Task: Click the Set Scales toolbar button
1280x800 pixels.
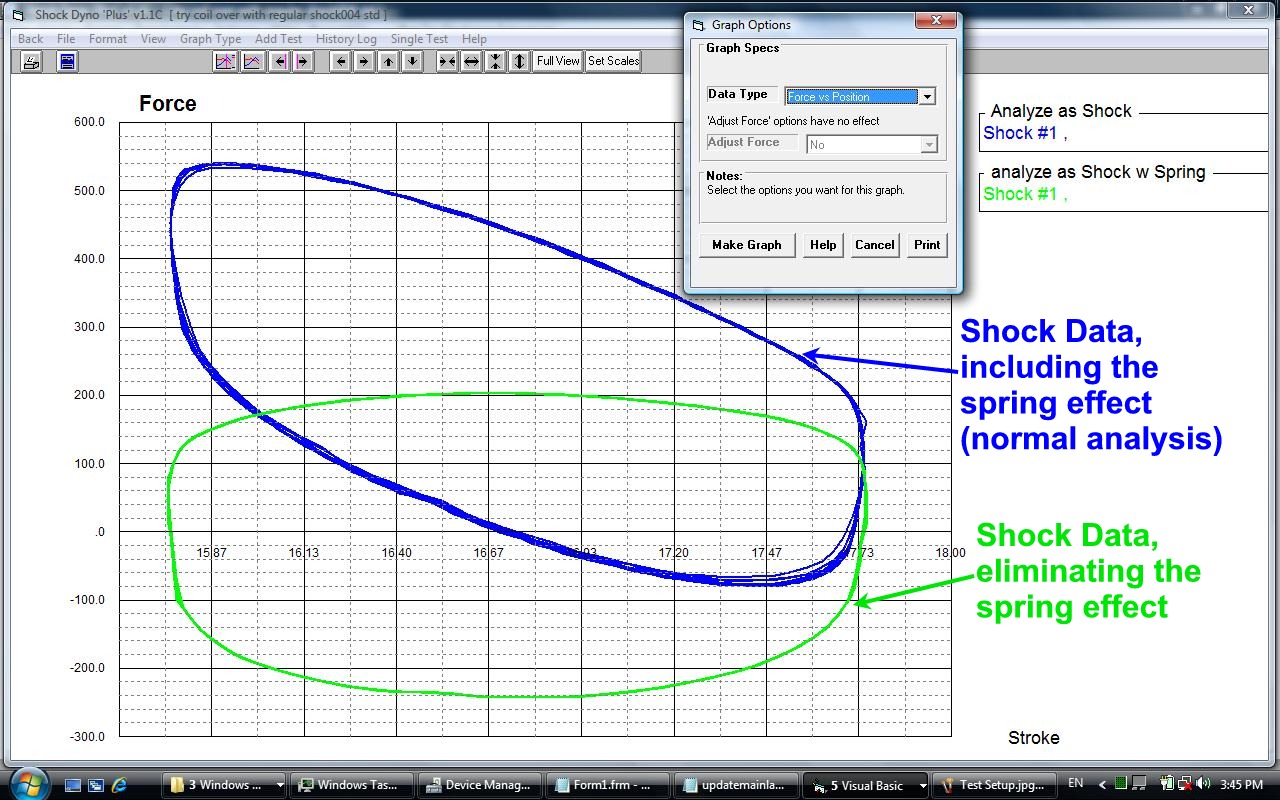Action: 613,61
